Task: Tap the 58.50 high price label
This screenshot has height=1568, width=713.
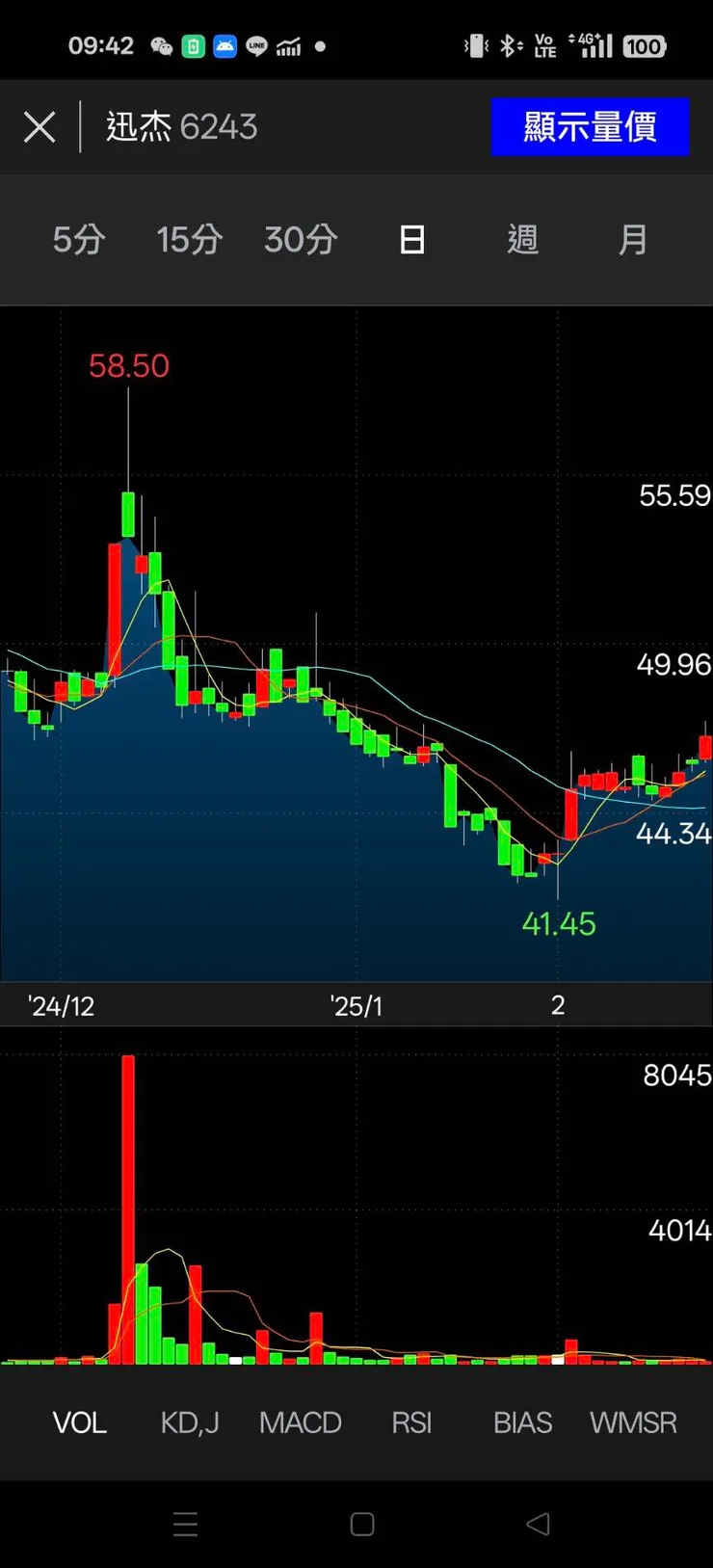Action: tap(129, 366)
